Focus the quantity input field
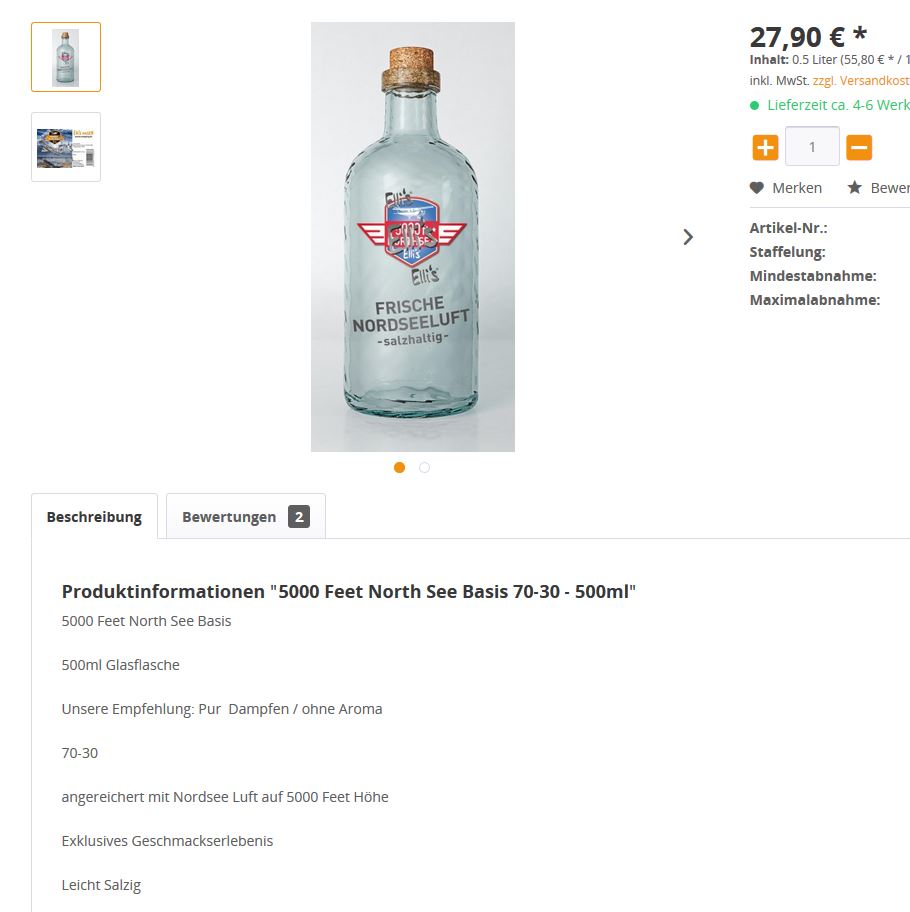 (x=812, y=147)
